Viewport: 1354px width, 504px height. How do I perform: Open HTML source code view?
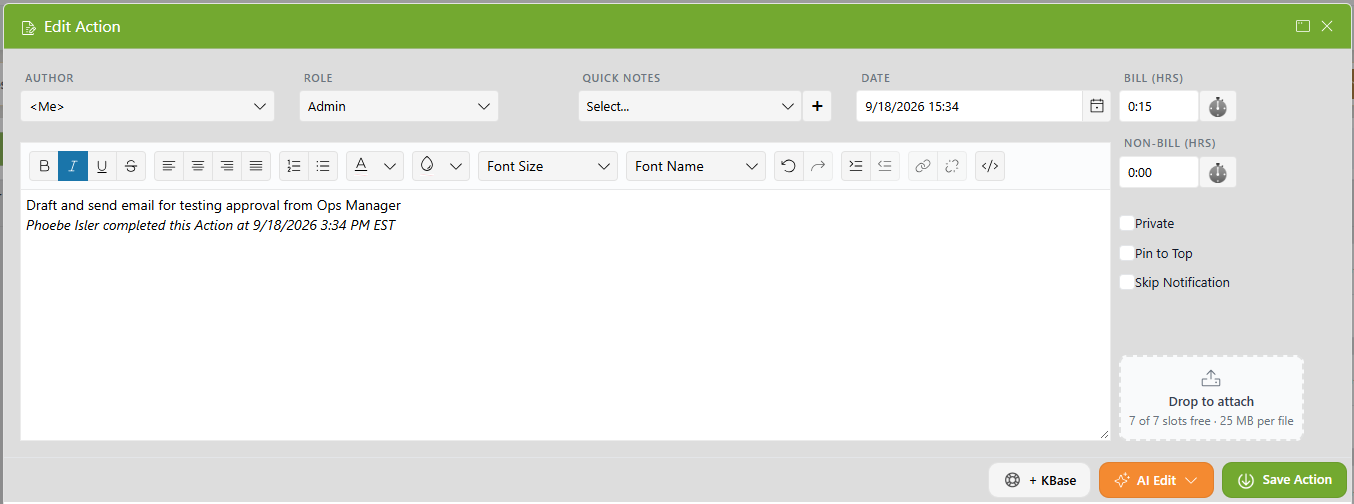click(x=990, y=166)
